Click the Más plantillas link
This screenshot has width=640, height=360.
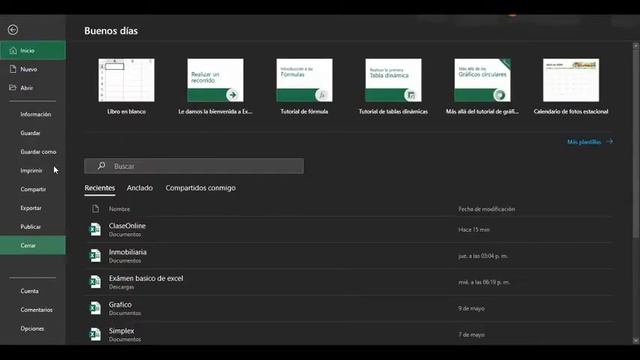584,142
